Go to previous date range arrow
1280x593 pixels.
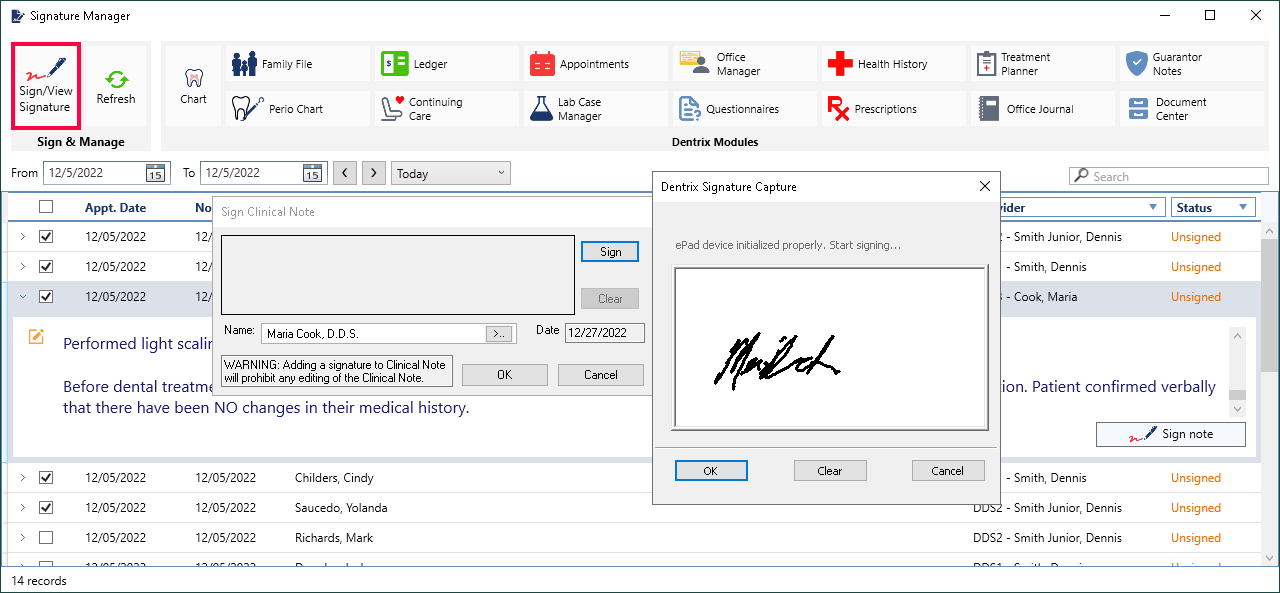(345, 173)
